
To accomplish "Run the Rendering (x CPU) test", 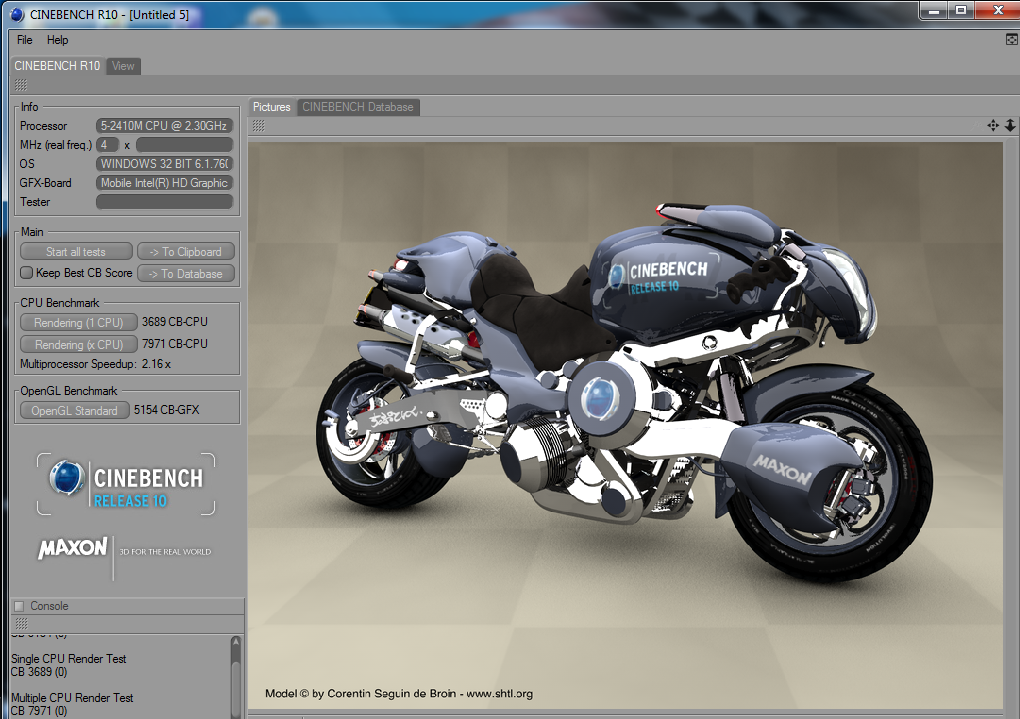I will pos(79,344).
